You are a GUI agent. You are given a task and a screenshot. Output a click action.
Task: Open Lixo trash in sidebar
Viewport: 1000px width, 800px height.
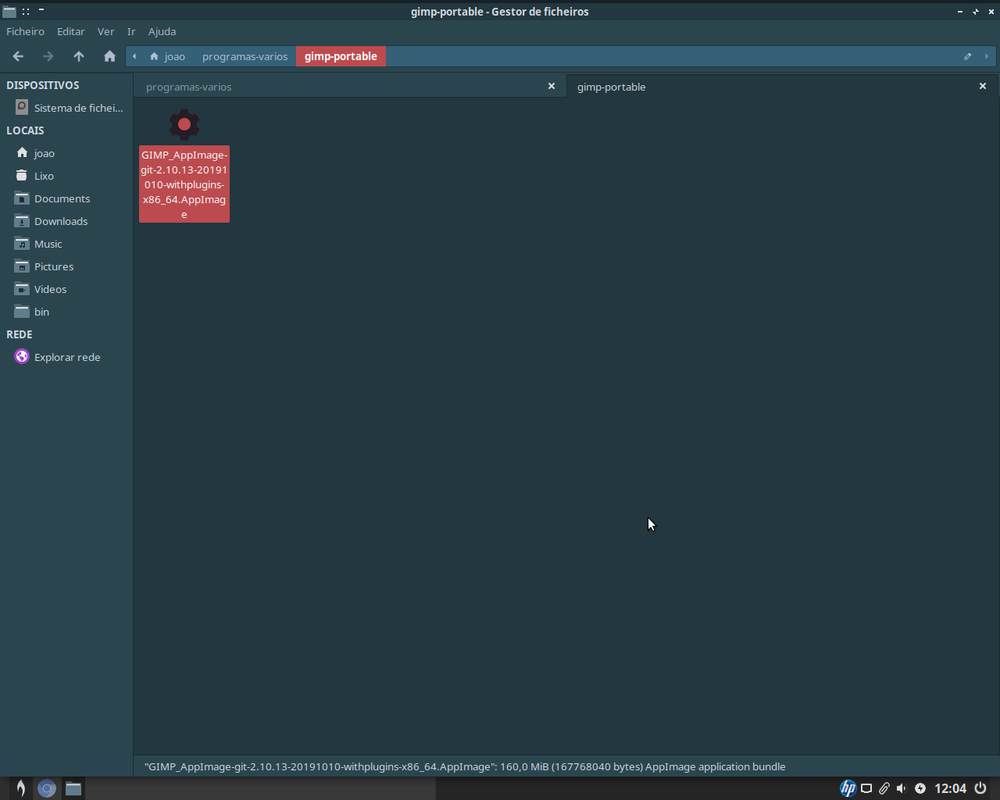pyautogui.click(x=66, y=175)
